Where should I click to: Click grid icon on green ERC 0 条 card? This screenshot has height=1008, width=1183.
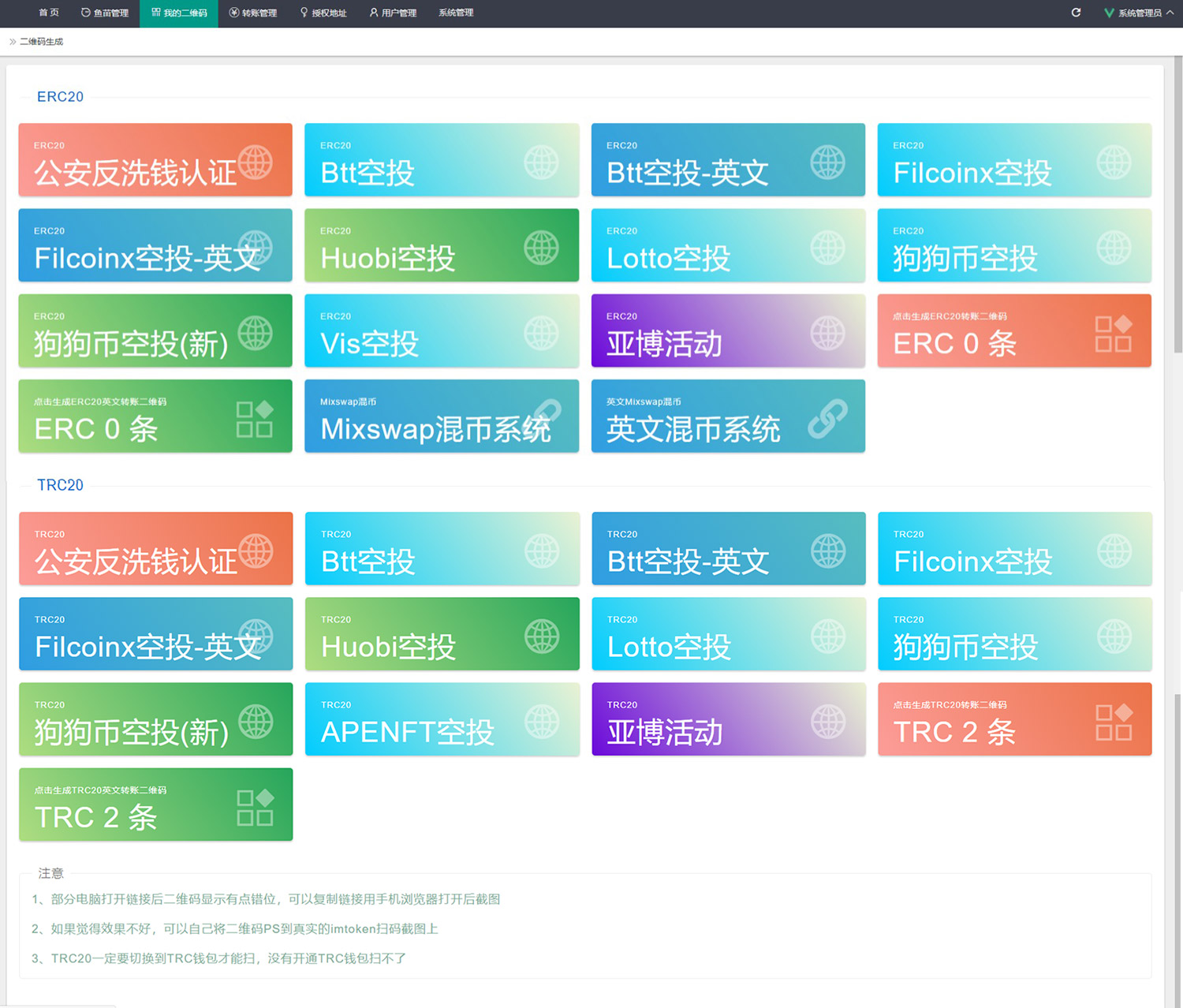pos(255,419)
